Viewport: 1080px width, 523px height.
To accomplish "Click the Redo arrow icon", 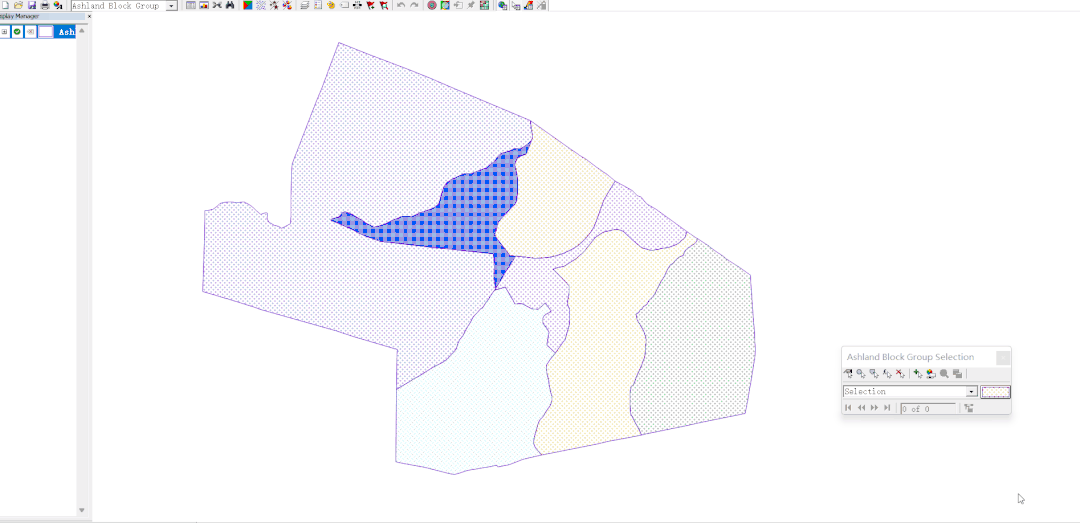I will [414, 5].
